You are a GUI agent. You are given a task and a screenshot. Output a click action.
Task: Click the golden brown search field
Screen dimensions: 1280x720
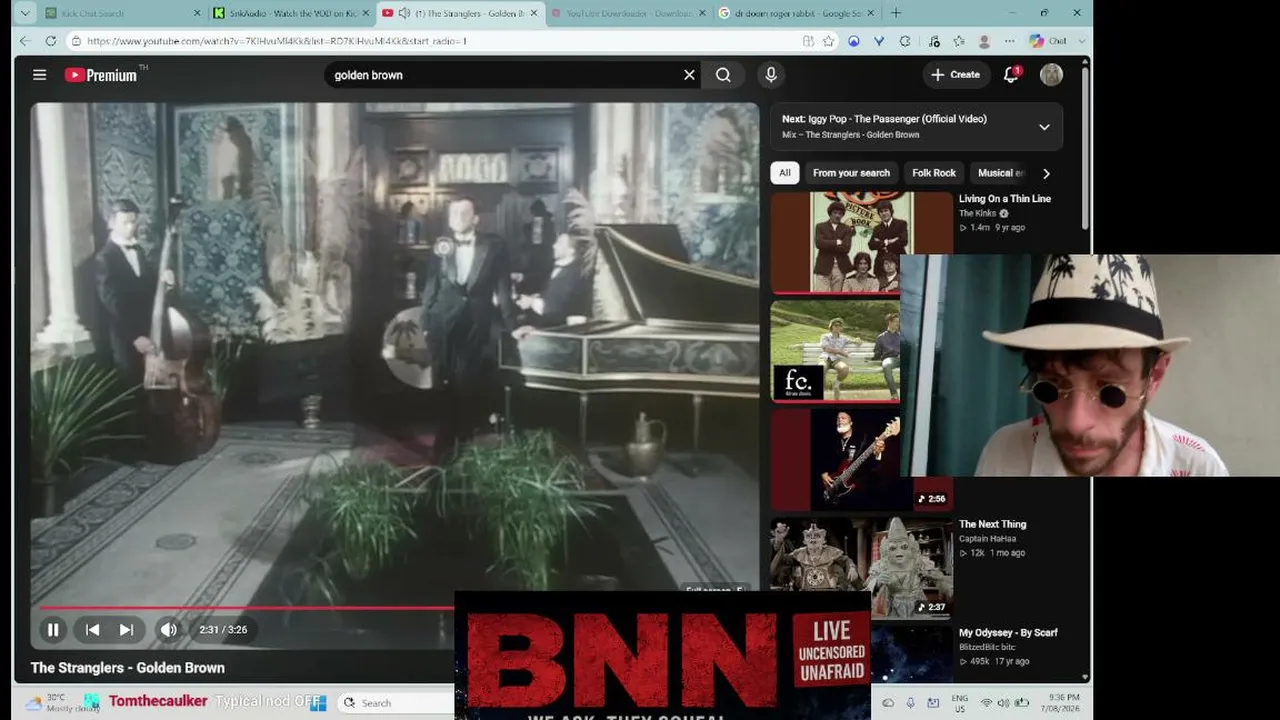click(505, 75)
